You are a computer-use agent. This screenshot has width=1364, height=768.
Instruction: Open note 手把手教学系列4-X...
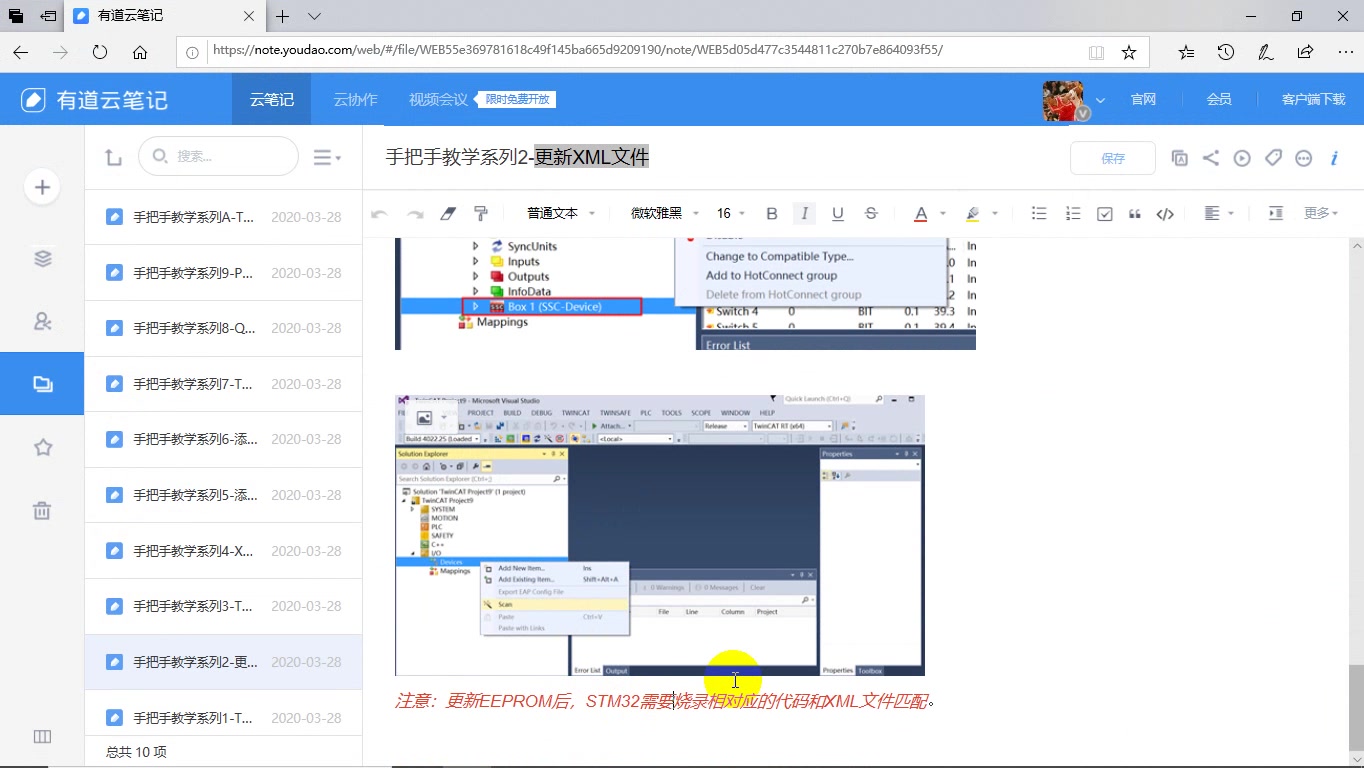point(223,550)
